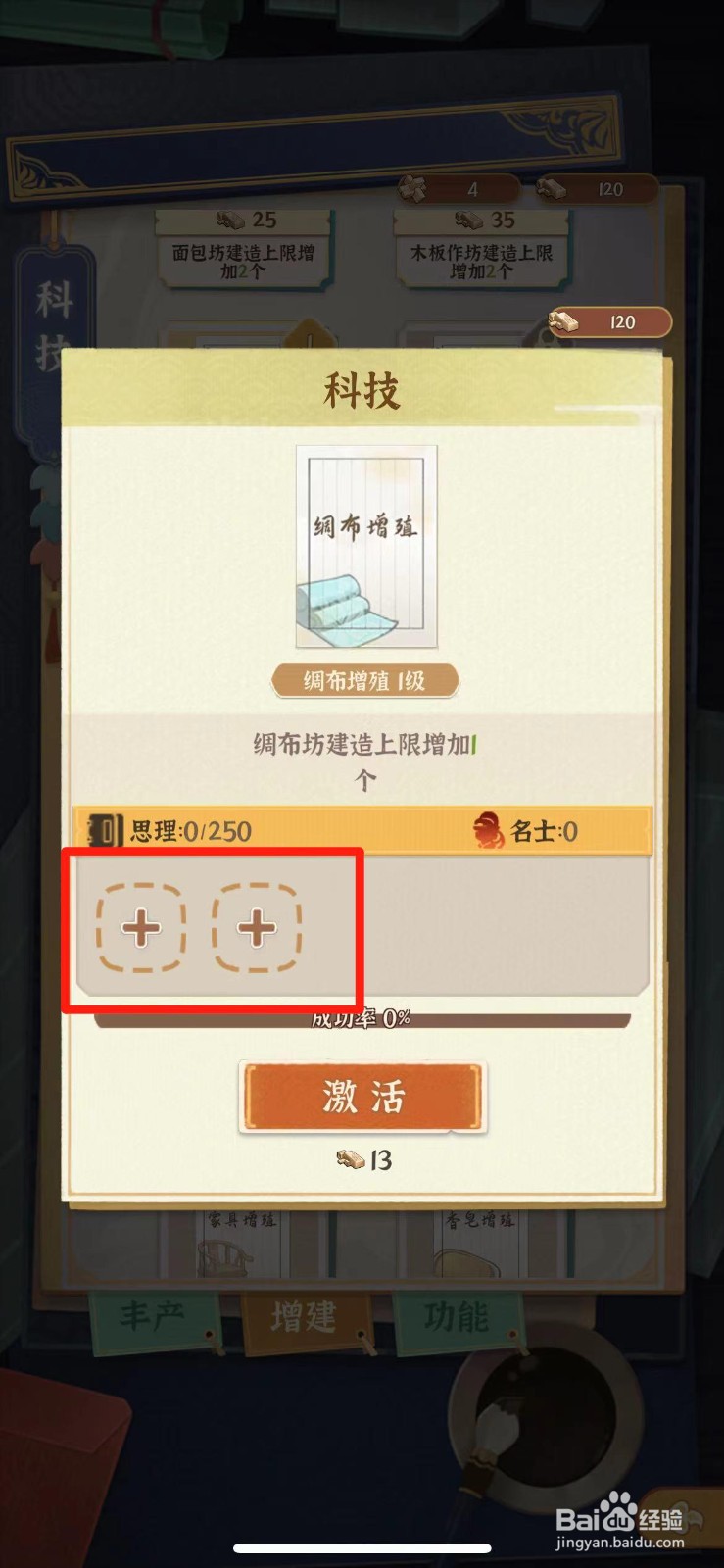Click the 名士 scholar icon

[488, 831]
